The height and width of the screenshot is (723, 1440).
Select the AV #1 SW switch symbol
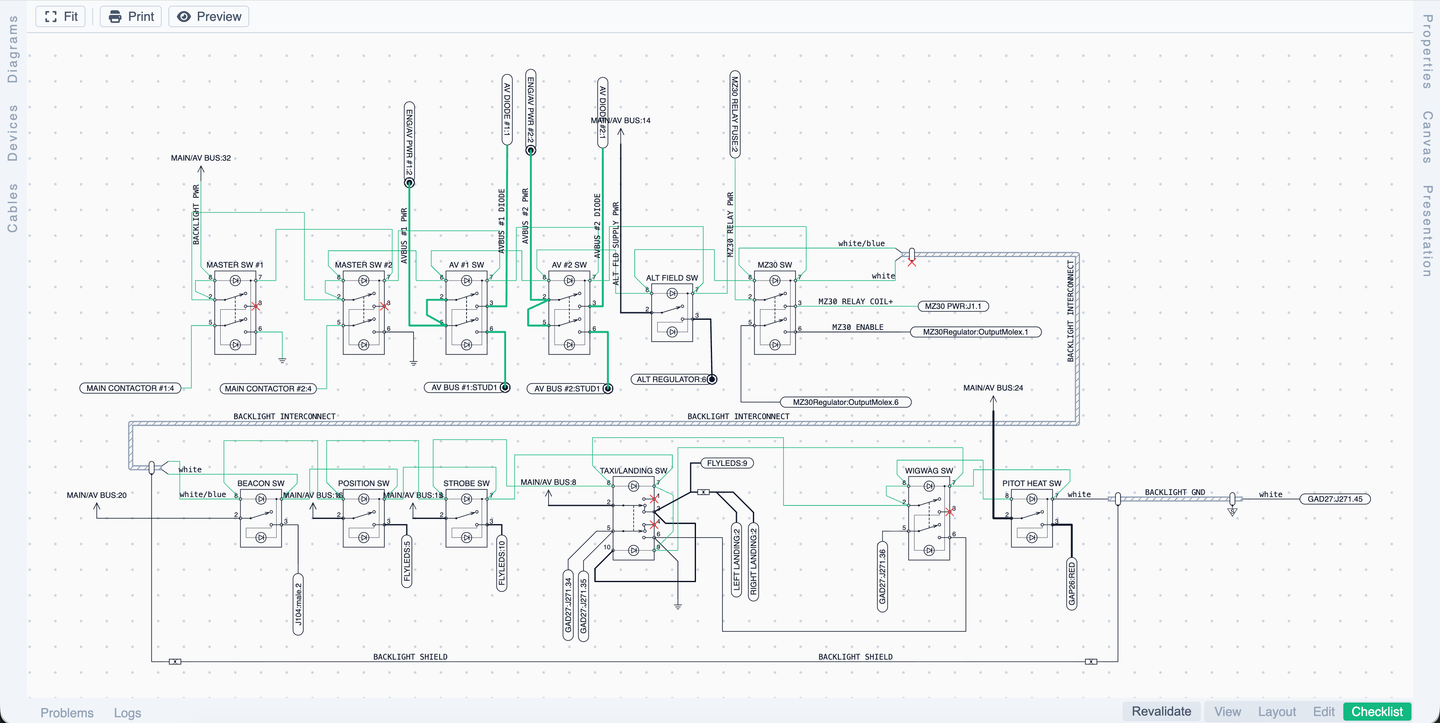pos(466,312)
